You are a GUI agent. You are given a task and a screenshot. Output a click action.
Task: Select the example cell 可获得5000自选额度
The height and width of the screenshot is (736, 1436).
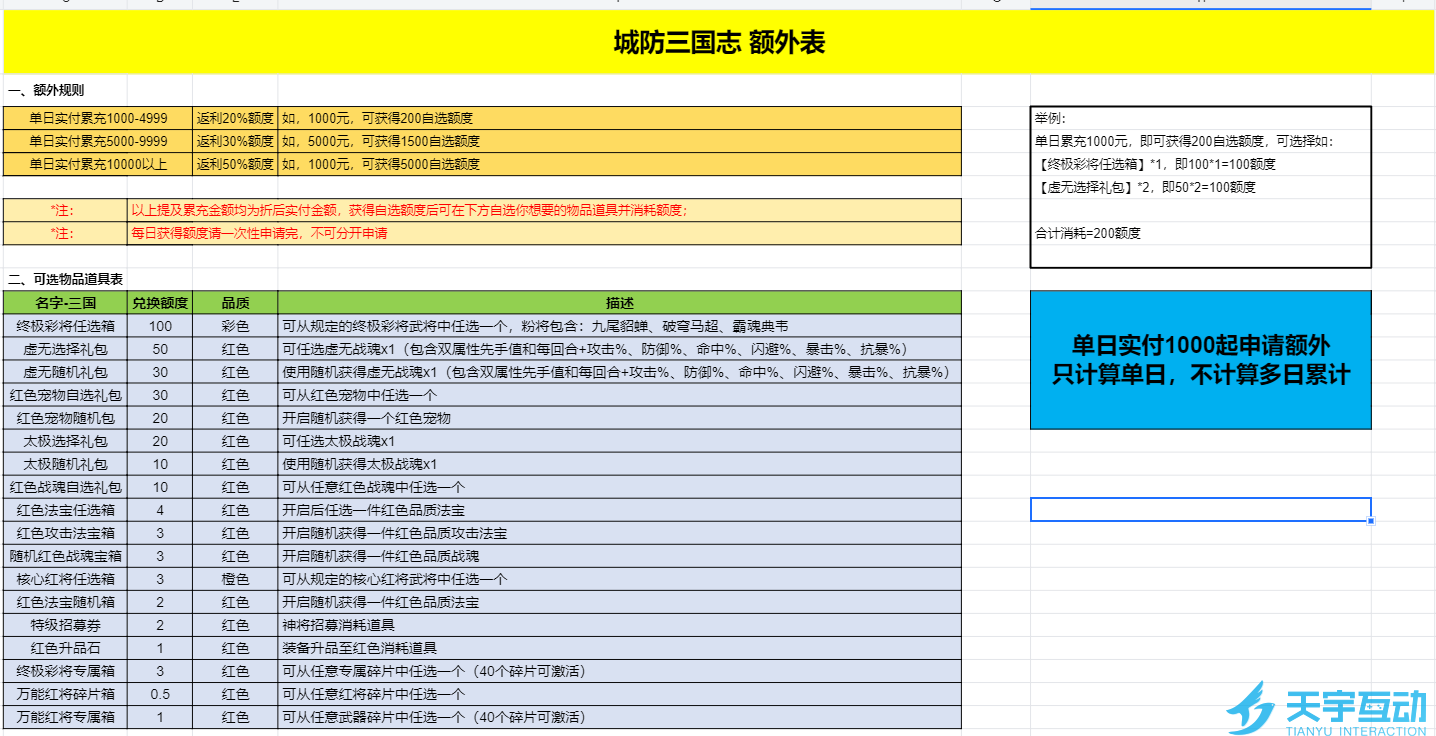(619, 164)
